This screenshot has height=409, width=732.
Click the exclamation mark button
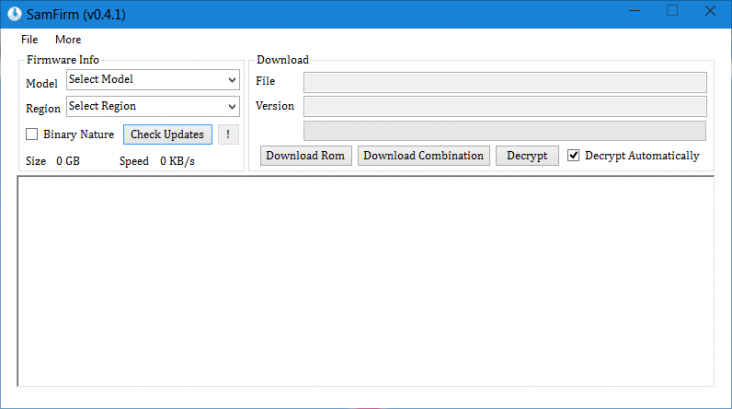pyautogui.click(x=228, y=134)
